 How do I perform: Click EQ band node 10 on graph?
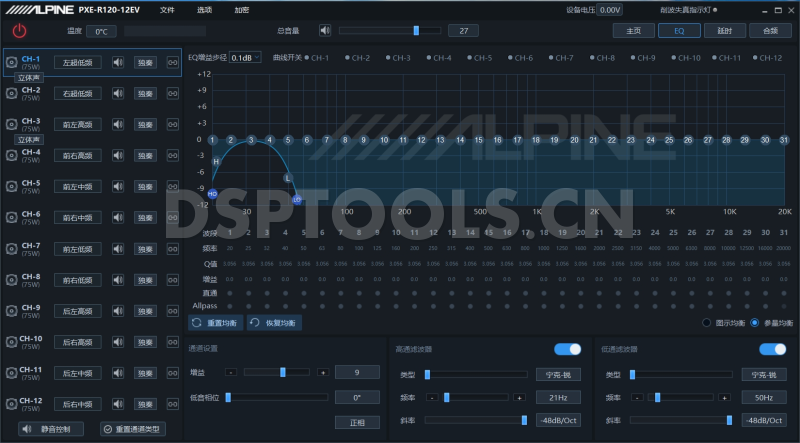[384, 140]
